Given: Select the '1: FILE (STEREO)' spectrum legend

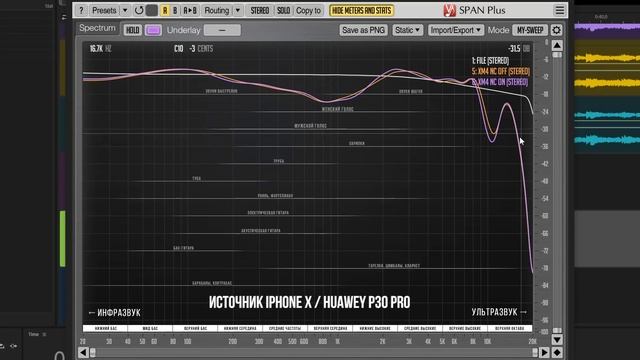Looking at the screenshot, I should [x=490, y=60].
